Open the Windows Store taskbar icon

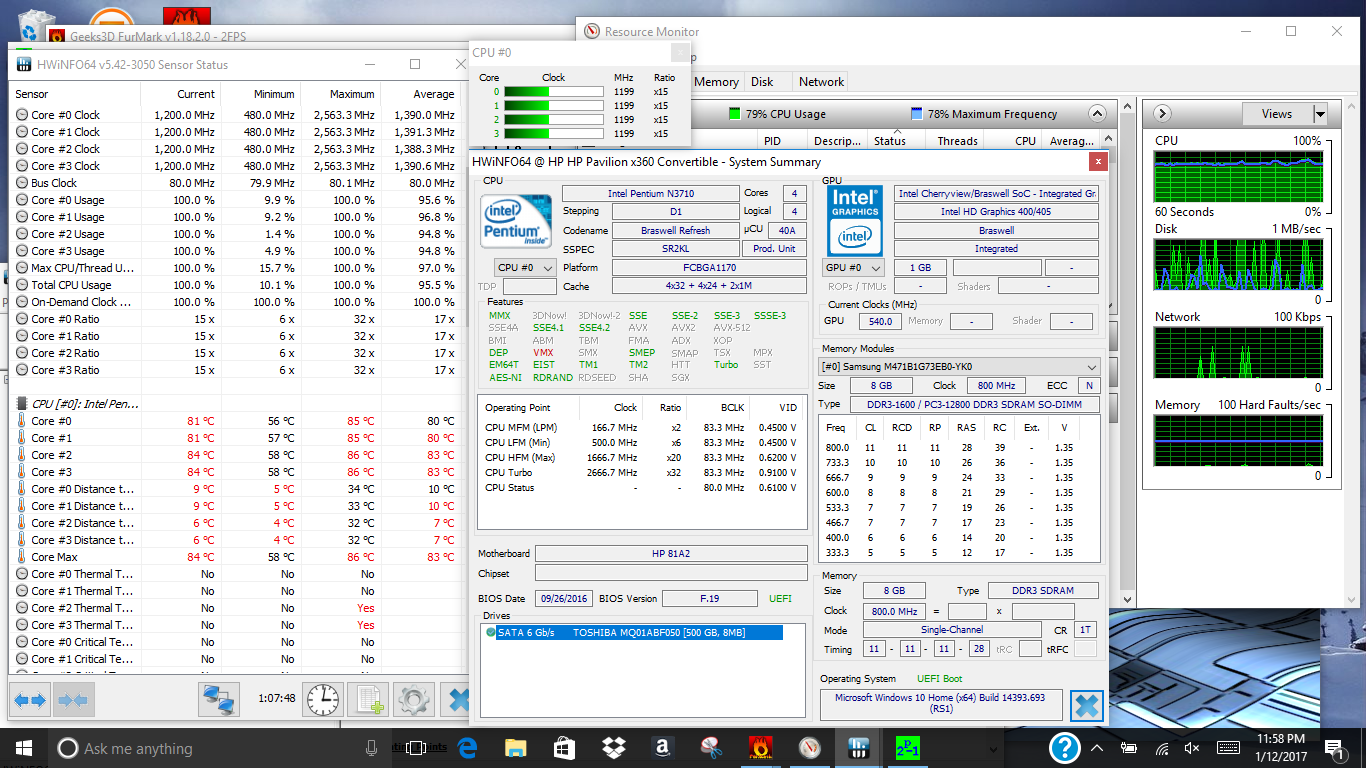pos(564,747)
